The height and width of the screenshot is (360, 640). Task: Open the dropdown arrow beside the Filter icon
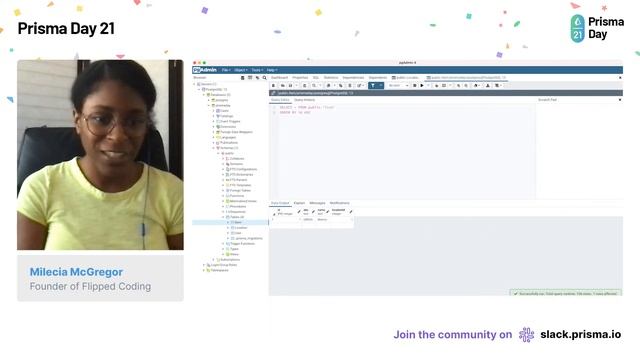(x=381, y=85)
